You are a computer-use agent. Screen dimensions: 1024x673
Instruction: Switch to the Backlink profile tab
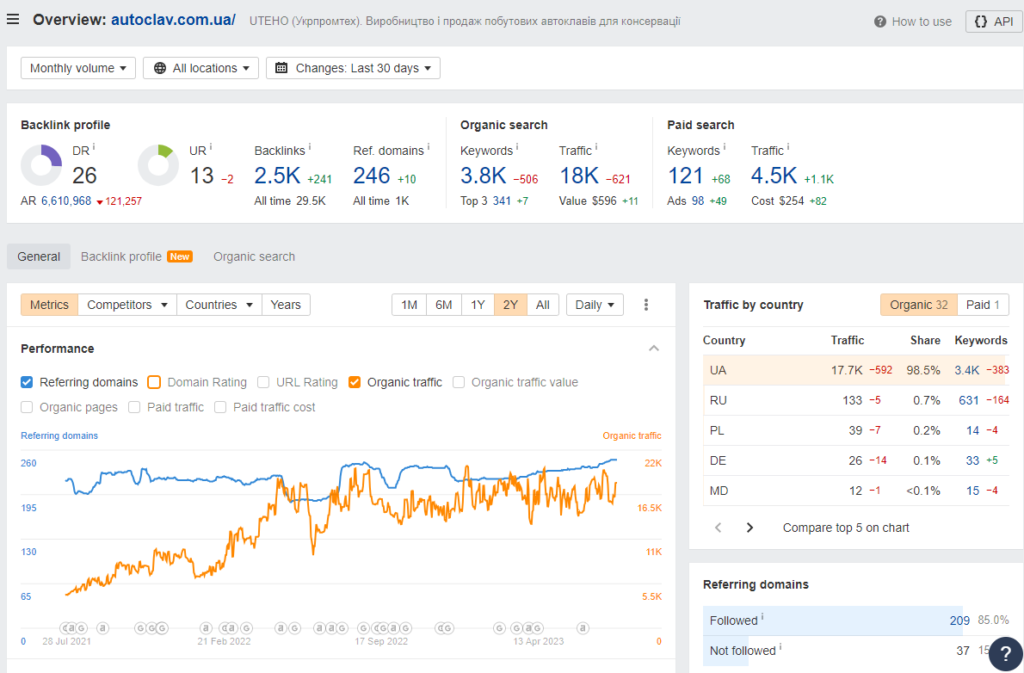136,257
